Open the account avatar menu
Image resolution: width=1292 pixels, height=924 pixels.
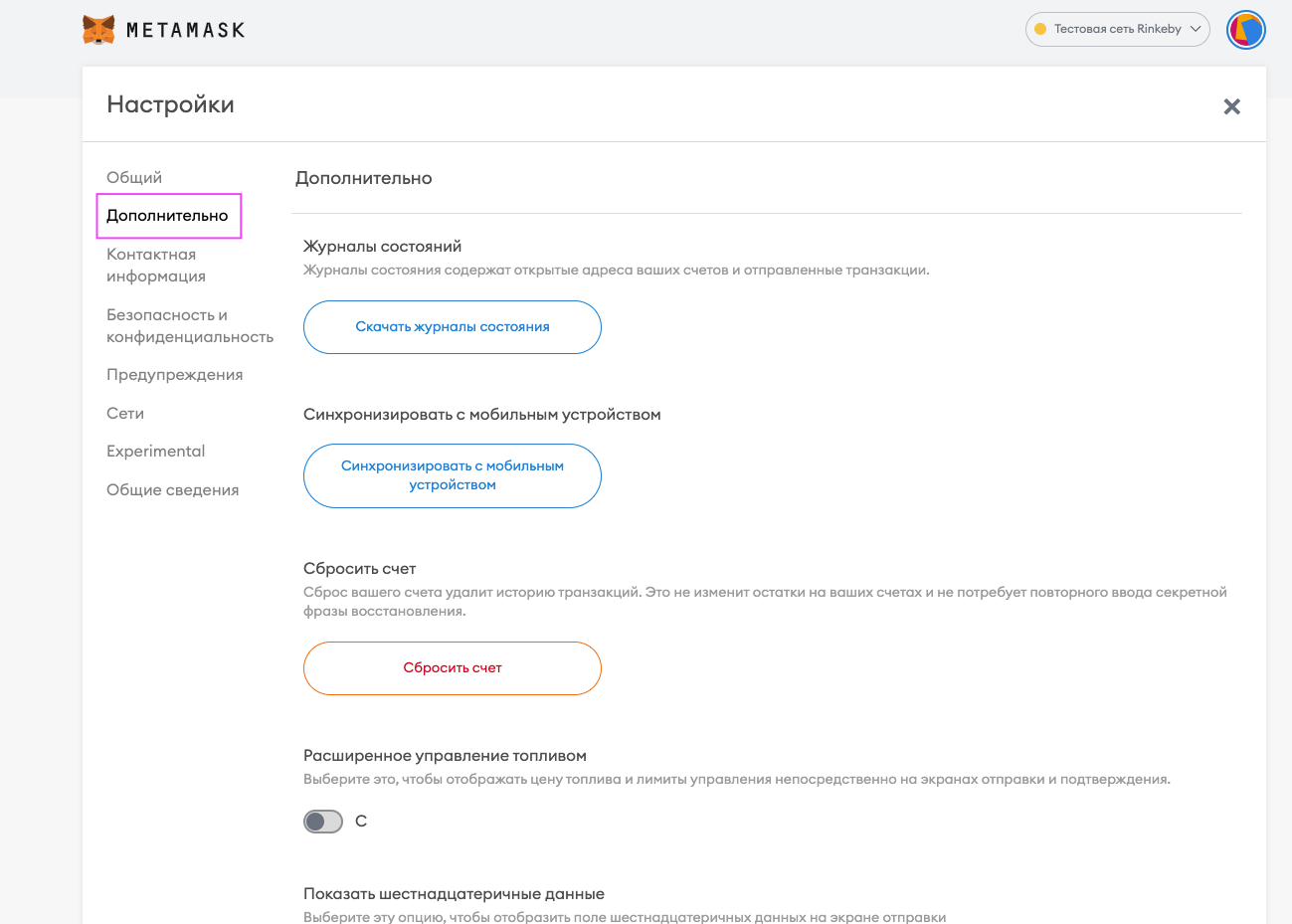[1245, 30]
